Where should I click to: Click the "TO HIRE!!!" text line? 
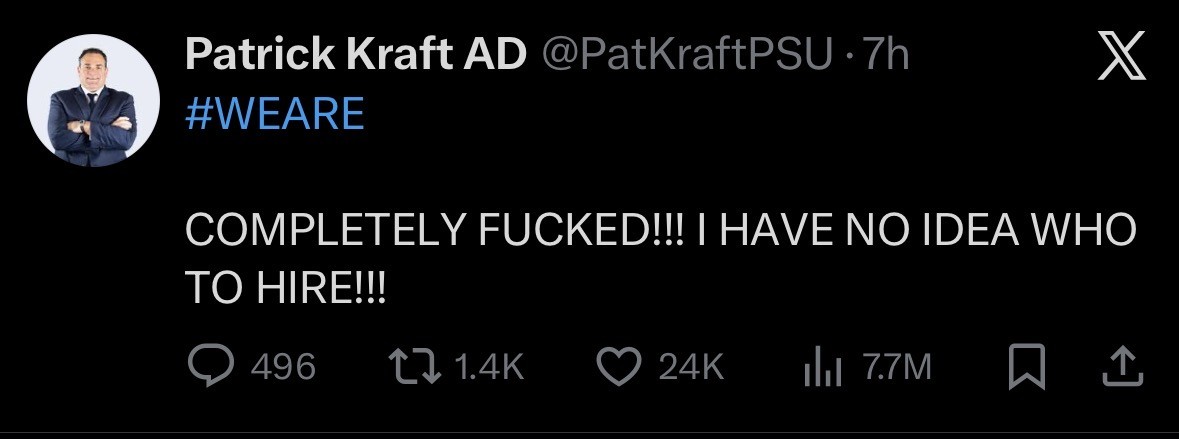286,290
